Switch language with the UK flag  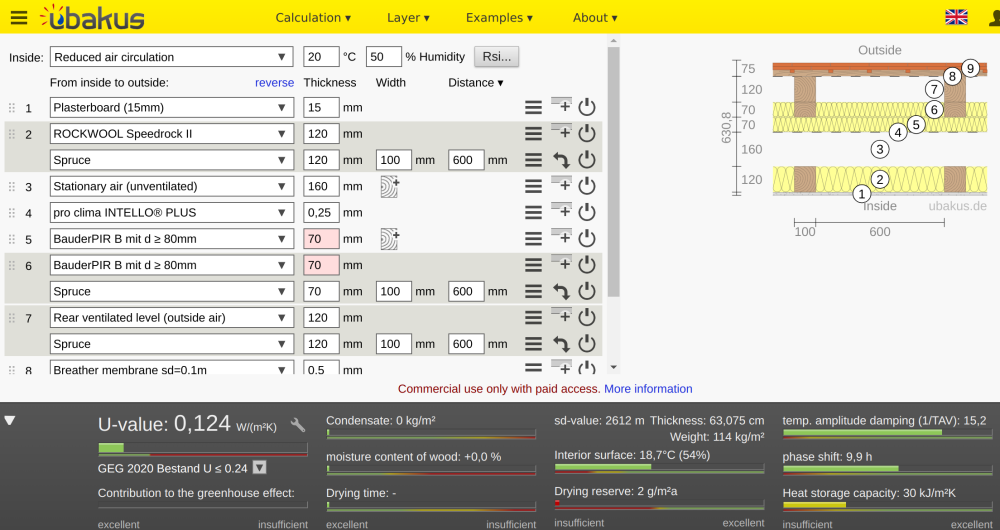(x=956, y=17)
